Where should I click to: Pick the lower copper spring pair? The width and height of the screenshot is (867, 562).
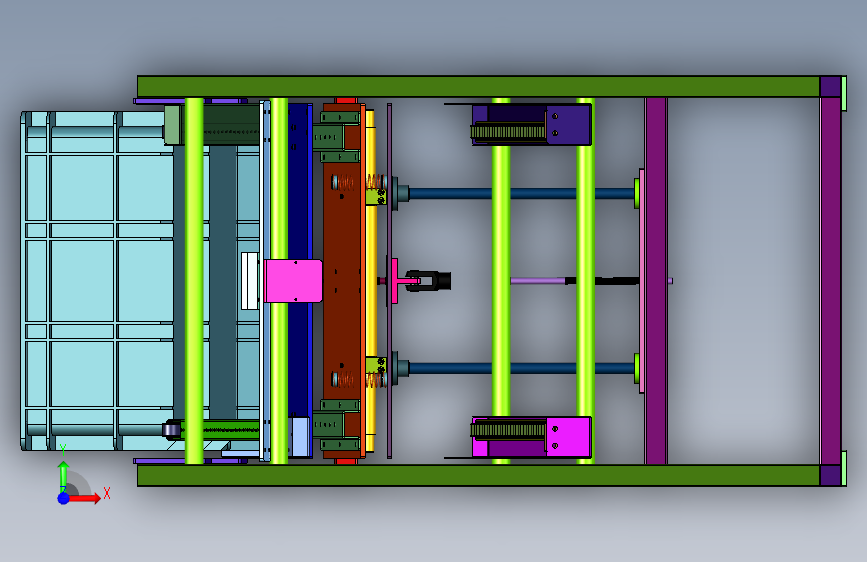tap(359, 379)
